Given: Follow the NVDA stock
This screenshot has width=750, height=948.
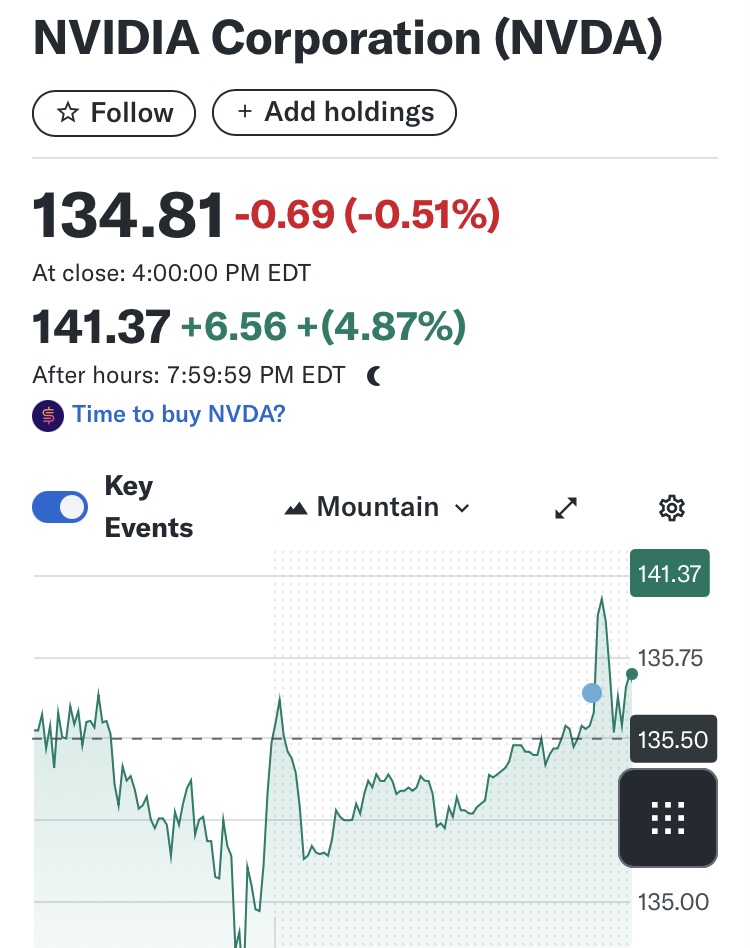Looking at the screenshot, I should pyautogui.click(x=114, y=113).
